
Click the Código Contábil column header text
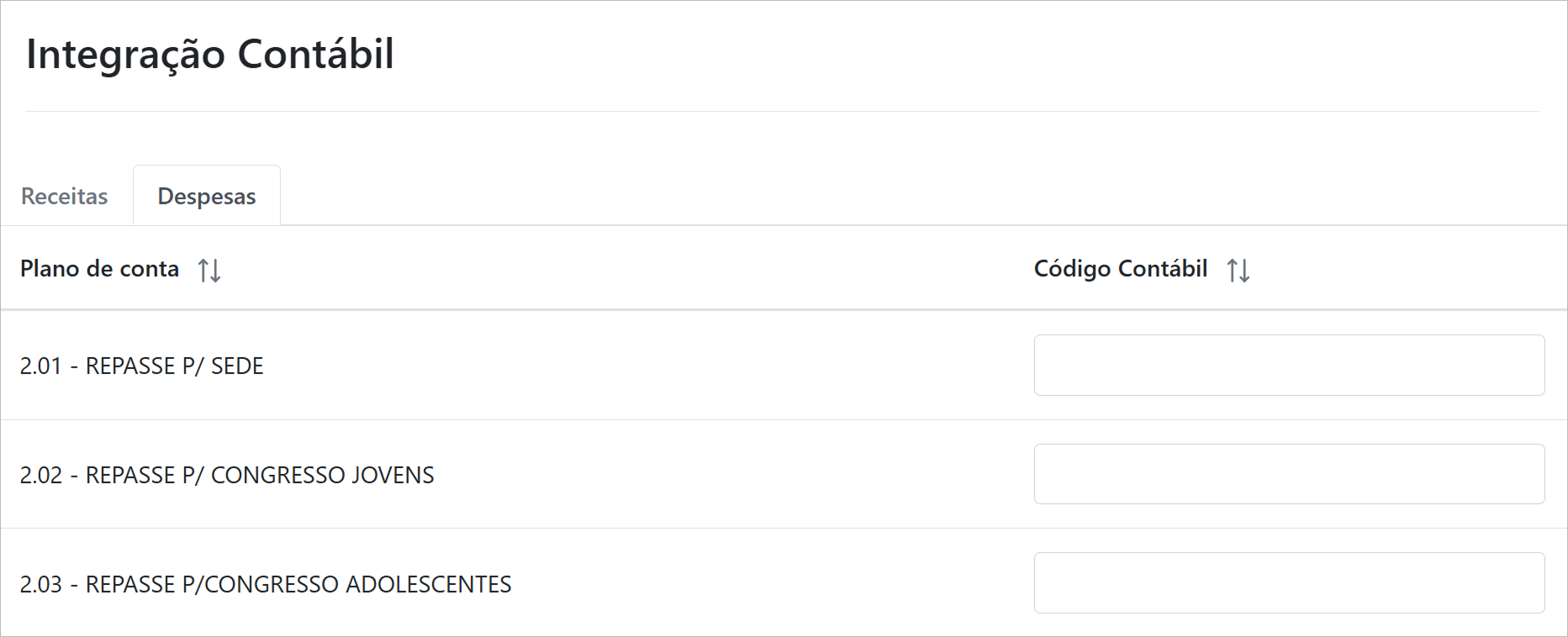(1121, 269)
